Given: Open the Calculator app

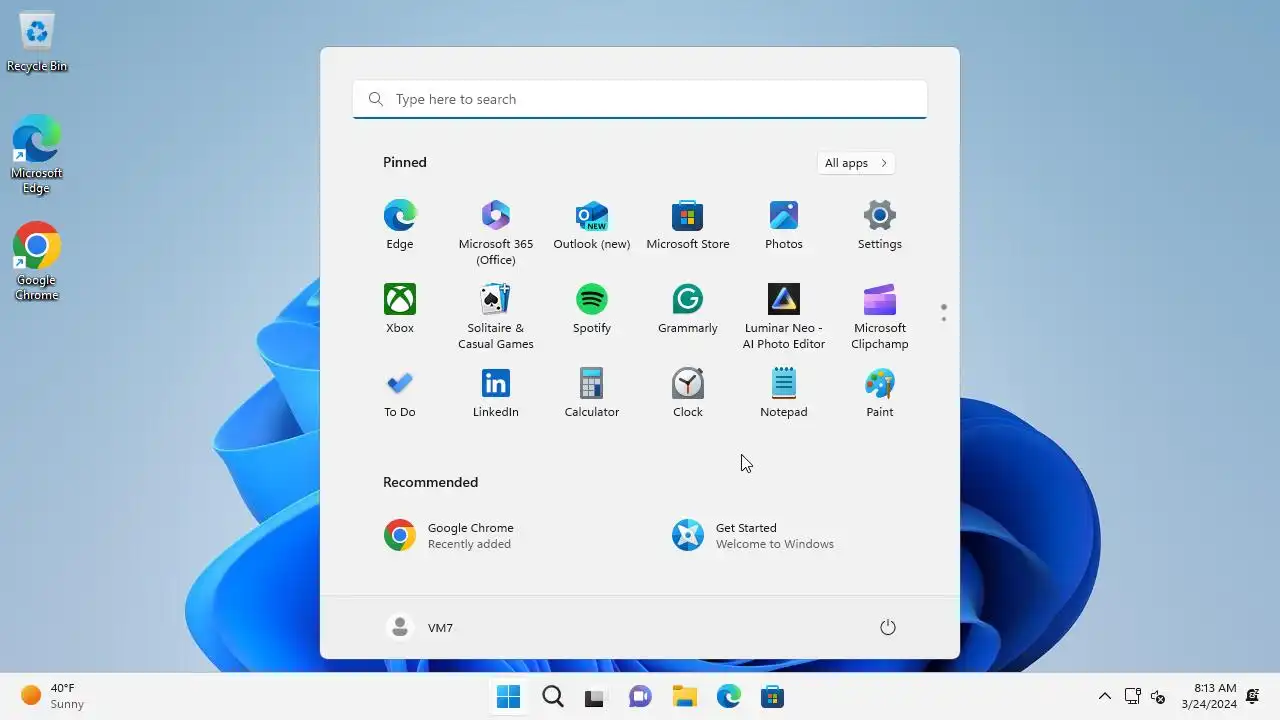Looking at the screenshot, I should click(x=592, y=394).
